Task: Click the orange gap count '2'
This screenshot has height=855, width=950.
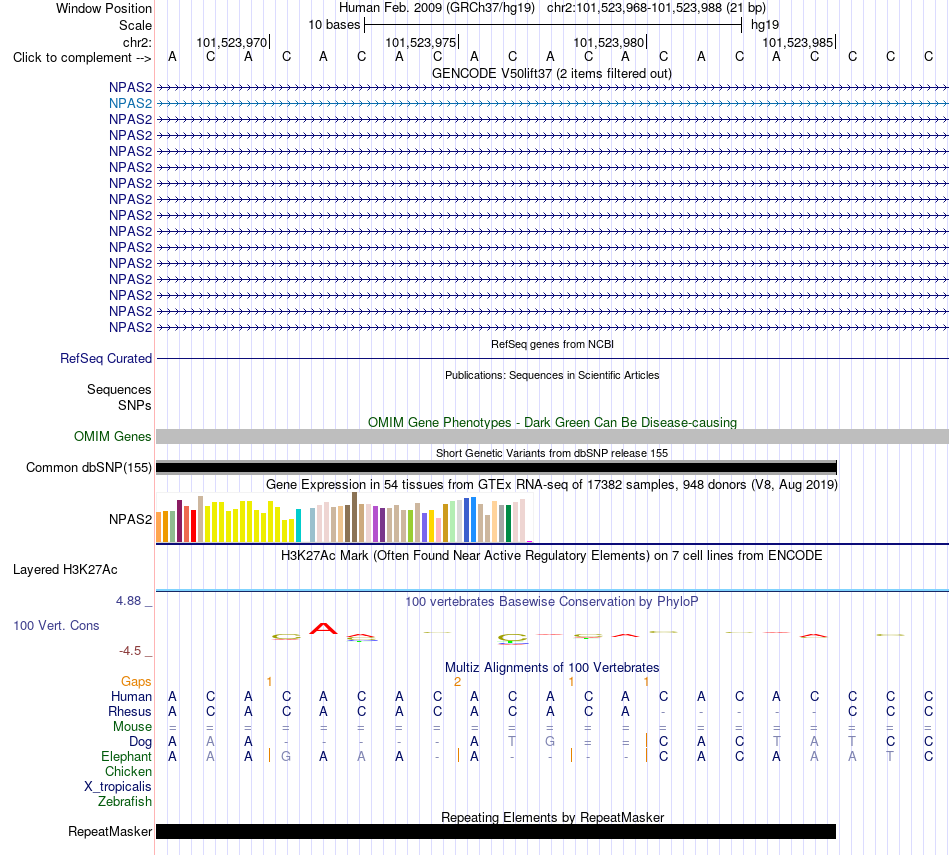Action: [x=457, y=682]
